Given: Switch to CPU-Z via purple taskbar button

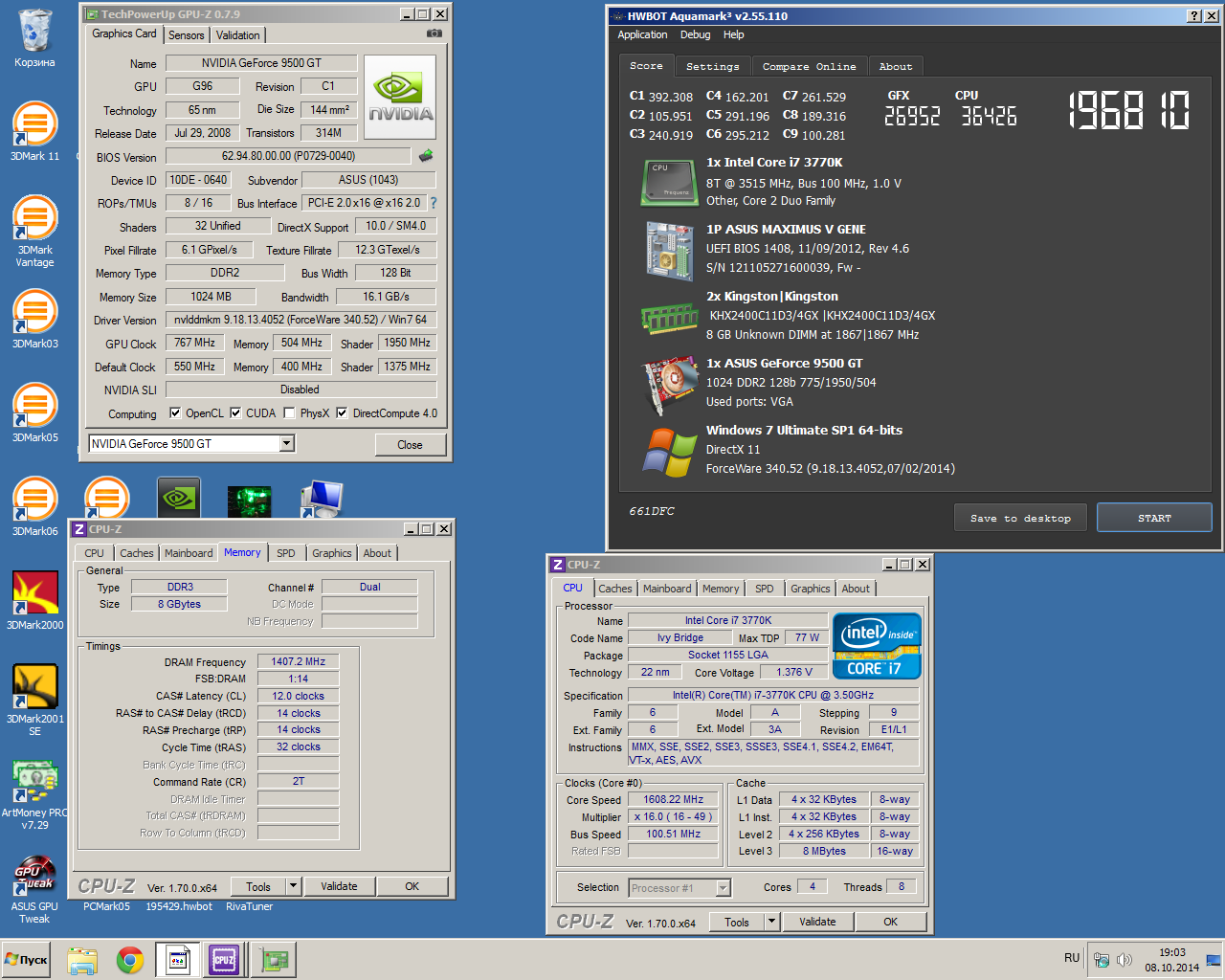Looking at the screenshot, I should (x=224, y=960).
